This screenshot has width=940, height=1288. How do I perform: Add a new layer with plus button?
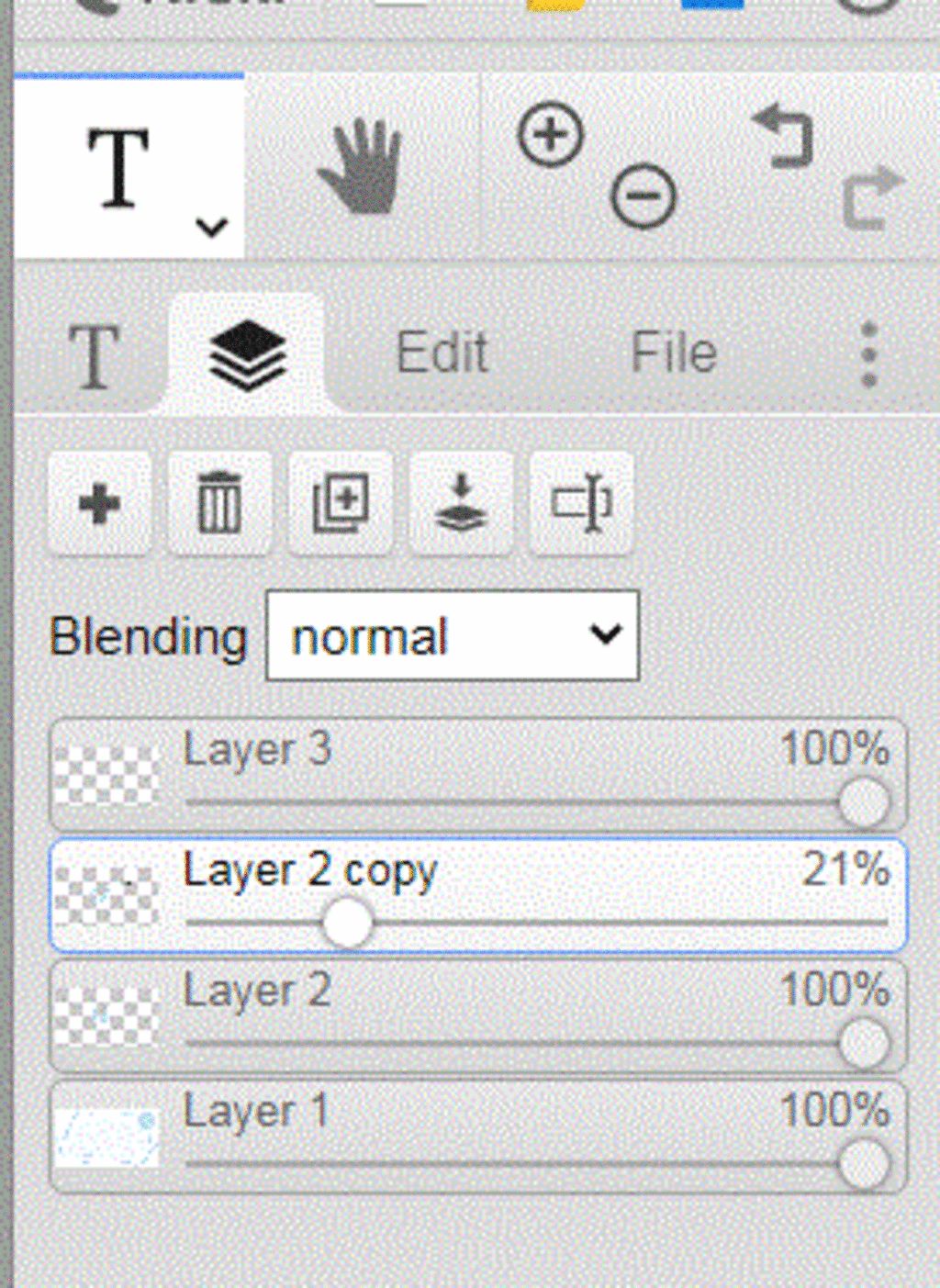pyautogui.click(x=99, y=503)
